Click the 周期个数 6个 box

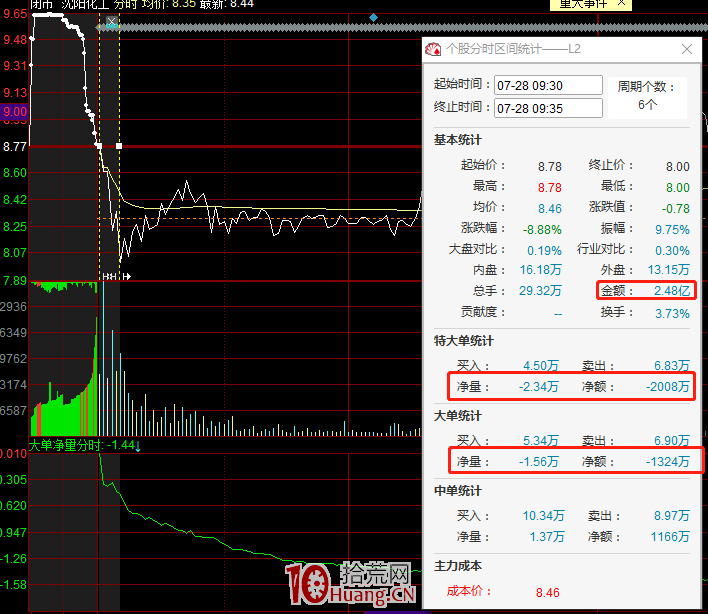[647, 97]
